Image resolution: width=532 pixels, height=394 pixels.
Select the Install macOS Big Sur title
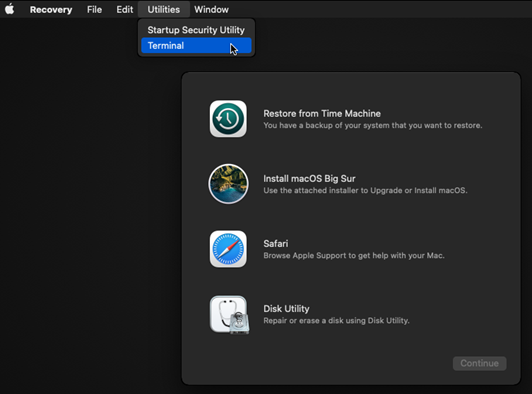[309, 179]
